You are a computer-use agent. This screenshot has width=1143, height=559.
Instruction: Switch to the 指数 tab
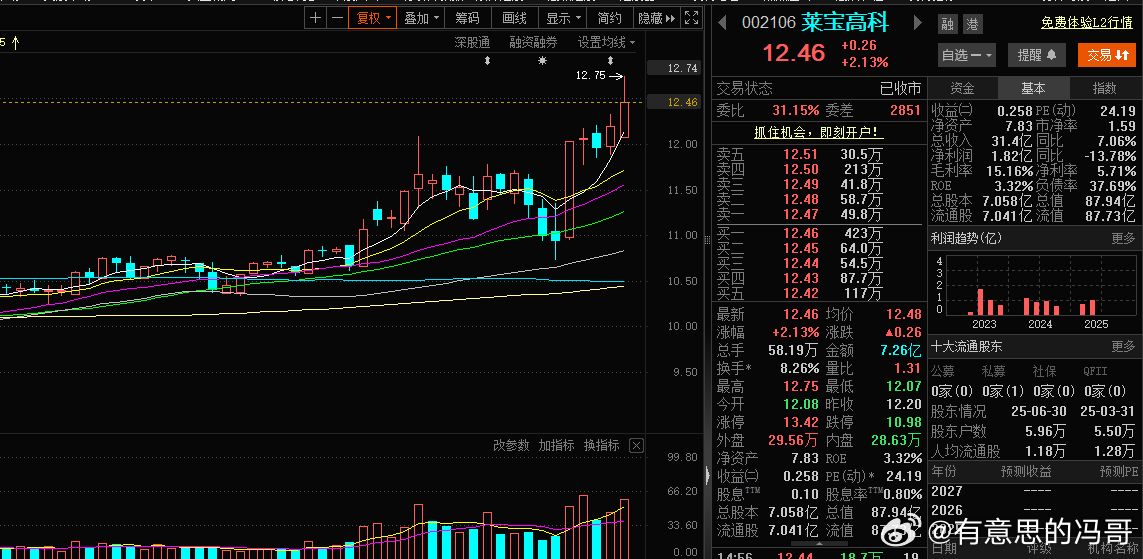point(1104,88)
